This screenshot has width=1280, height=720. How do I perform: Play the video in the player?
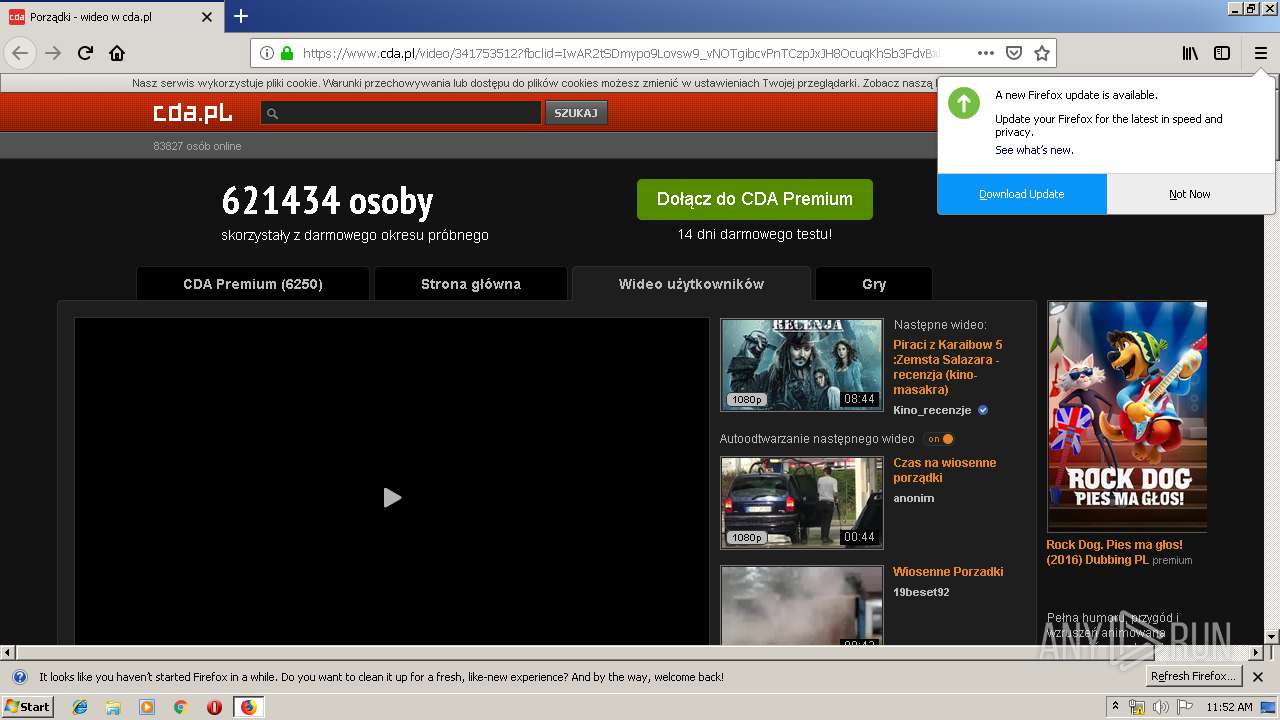tap(392, 497)
